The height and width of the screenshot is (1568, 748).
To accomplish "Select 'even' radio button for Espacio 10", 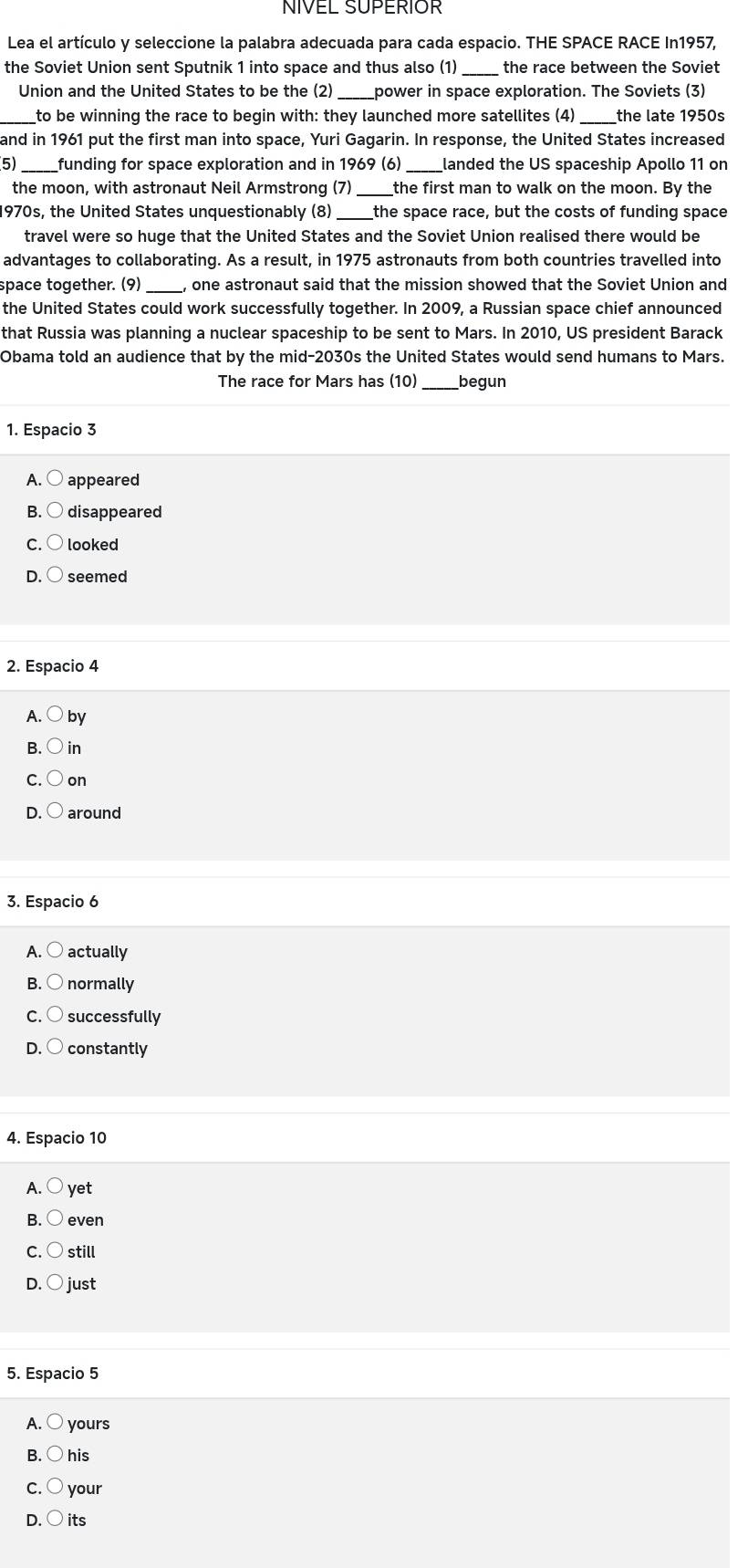I will pyautogui.click(x=55, y=1218).
